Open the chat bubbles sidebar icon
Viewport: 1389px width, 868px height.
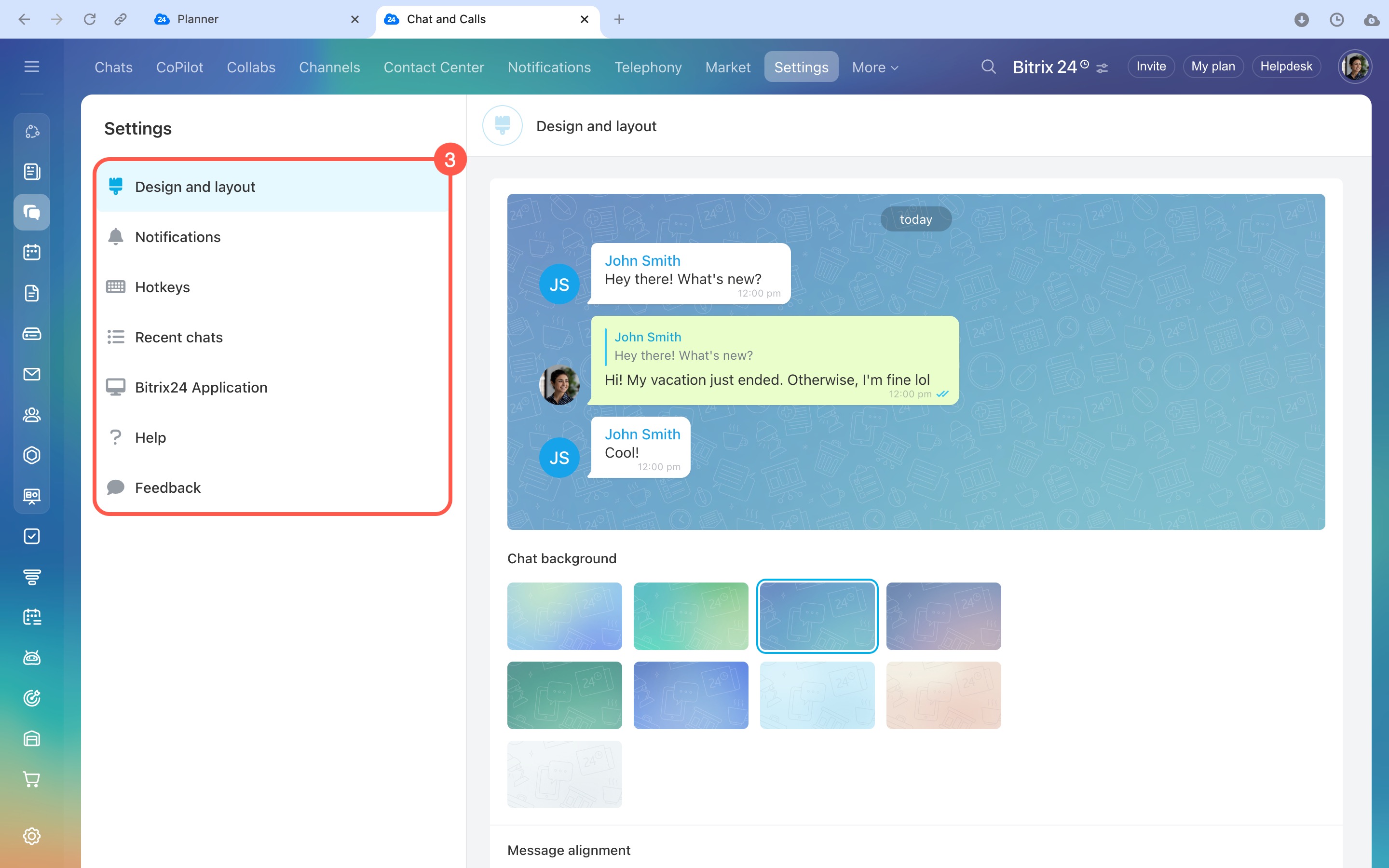pyautogui.click(x=31, y=212)
